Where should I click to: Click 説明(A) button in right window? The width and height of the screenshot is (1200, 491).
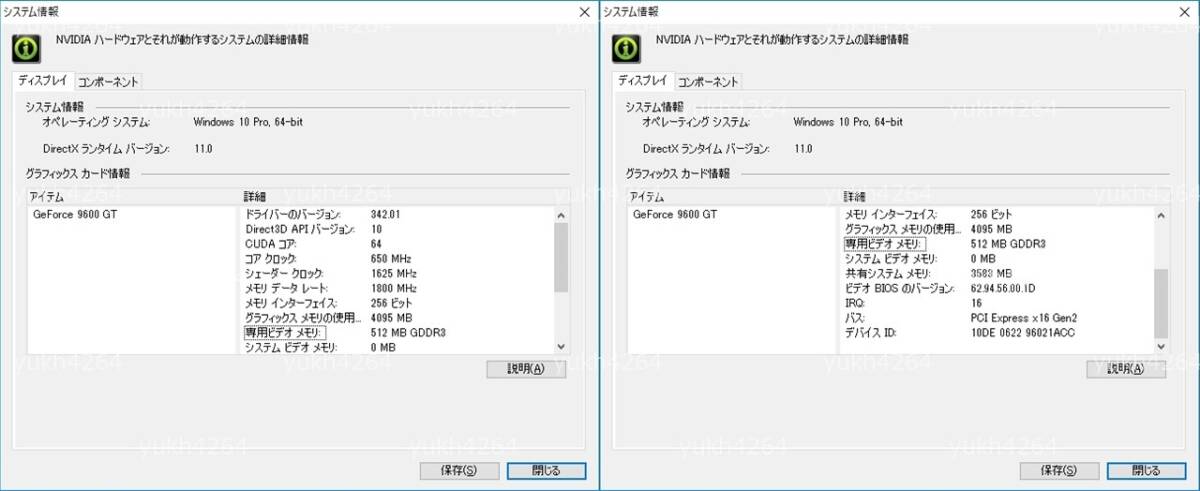coord(1126,369)
